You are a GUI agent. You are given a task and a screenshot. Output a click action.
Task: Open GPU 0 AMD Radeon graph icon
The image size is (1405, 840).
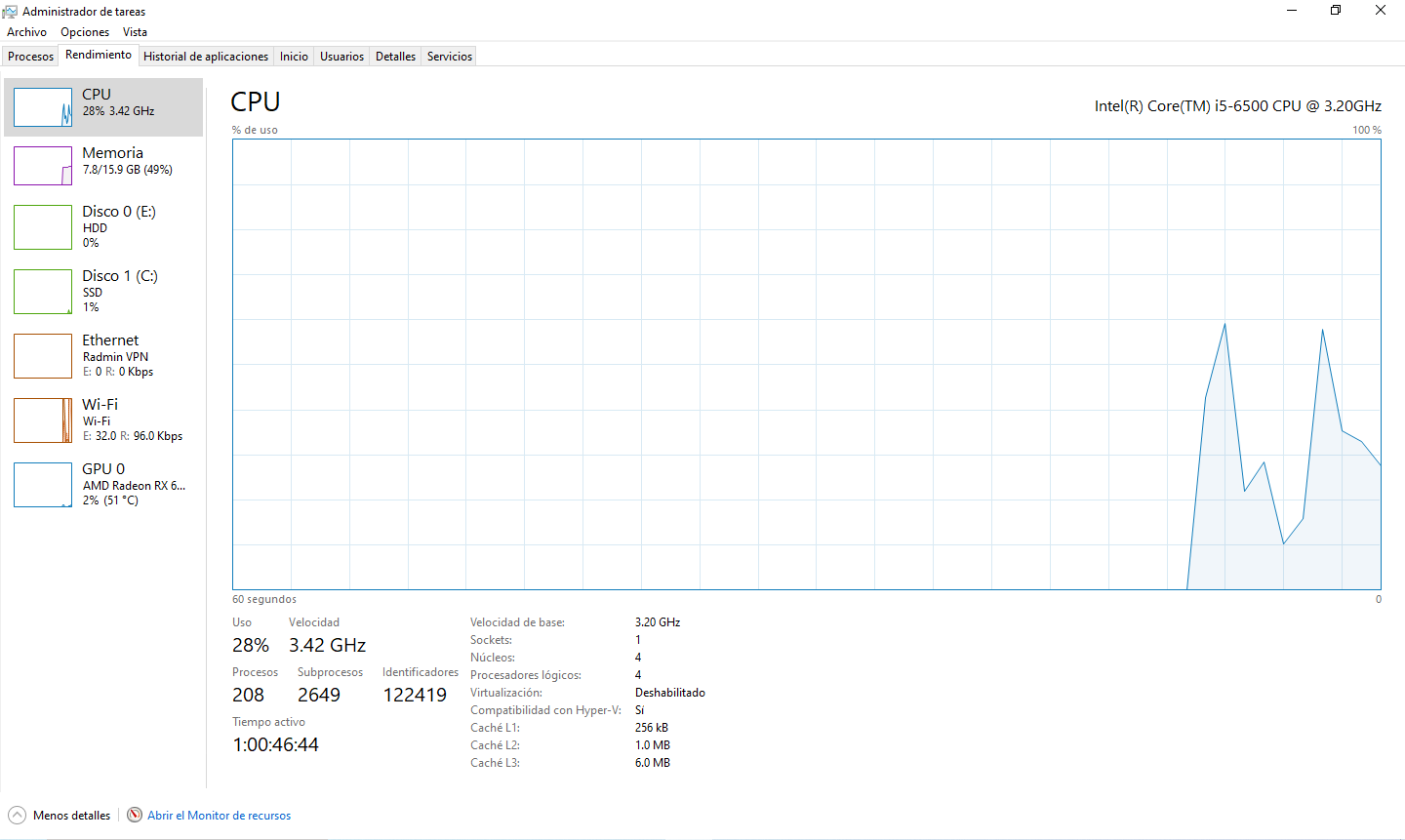pyautogui.click(x=43, y=485)
